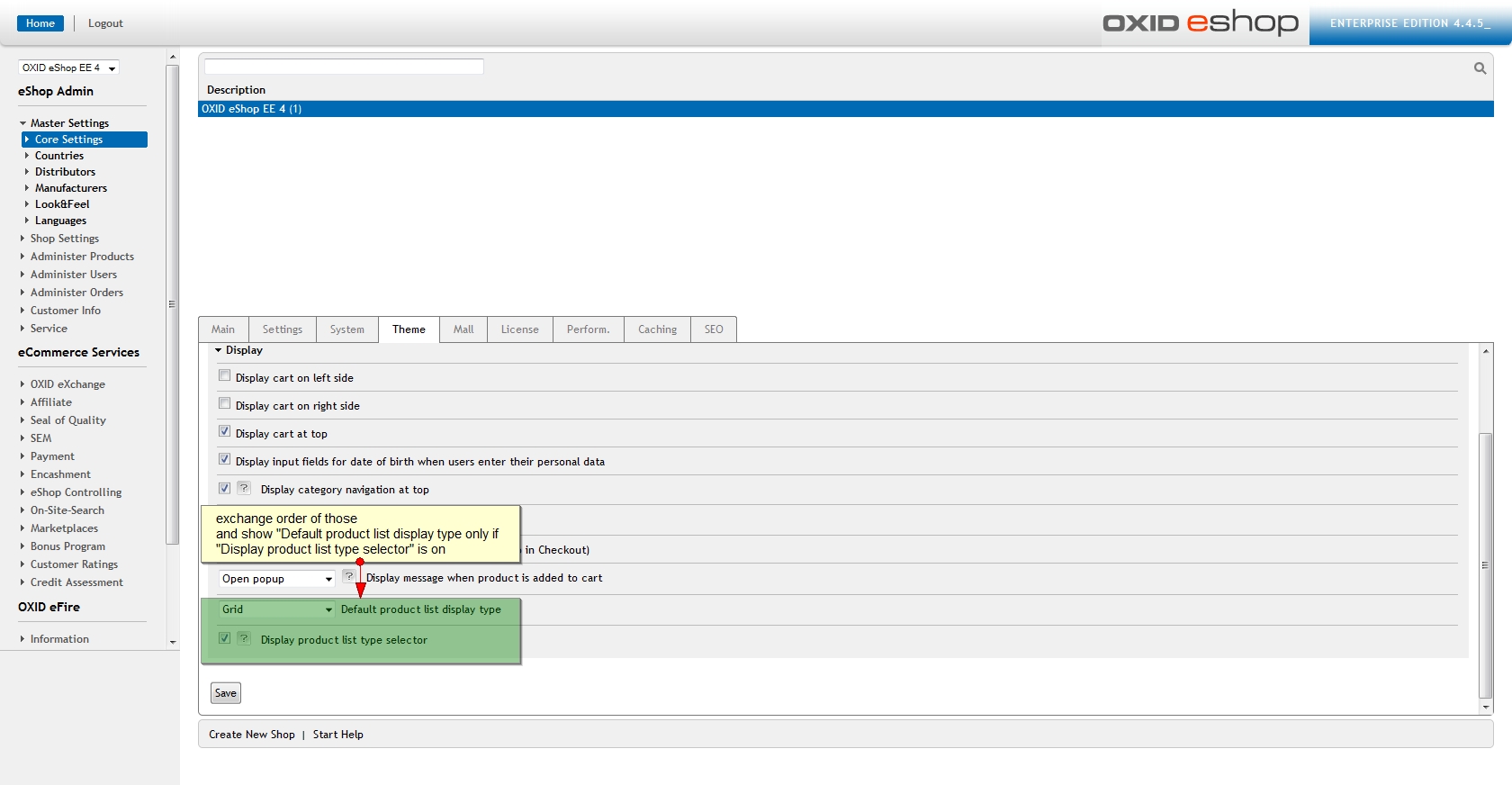Click the Home button

pyautogui.click(x=40, y=23)
